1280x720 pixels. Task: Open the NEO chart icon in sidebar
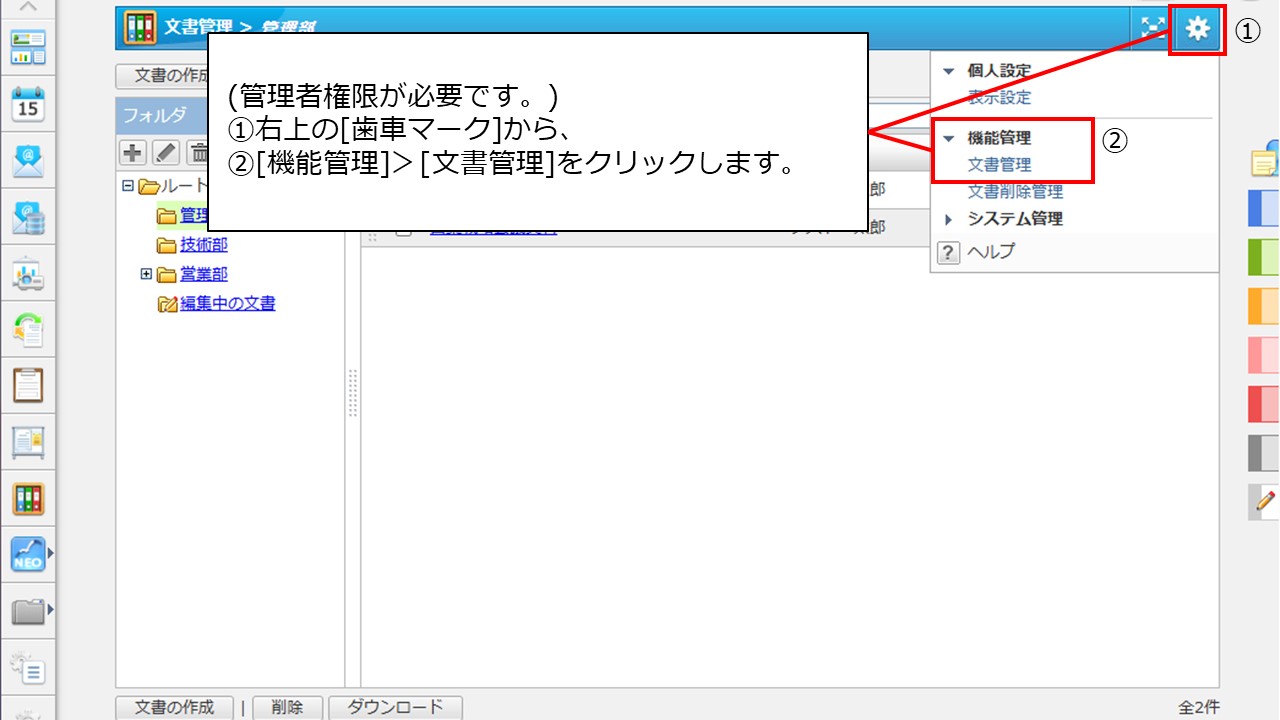27,555
